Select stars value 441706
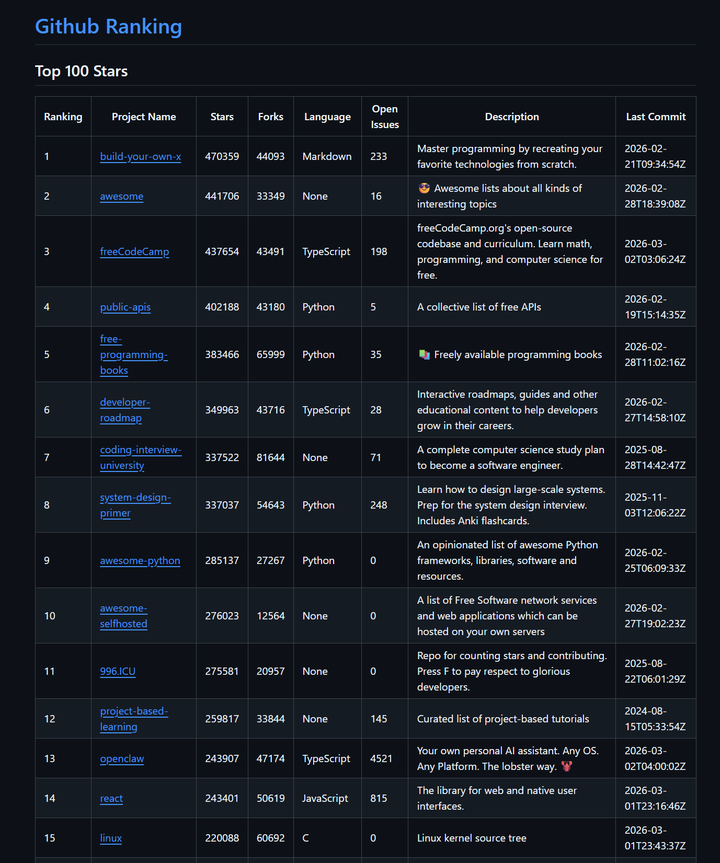 [x=222, y=196]
